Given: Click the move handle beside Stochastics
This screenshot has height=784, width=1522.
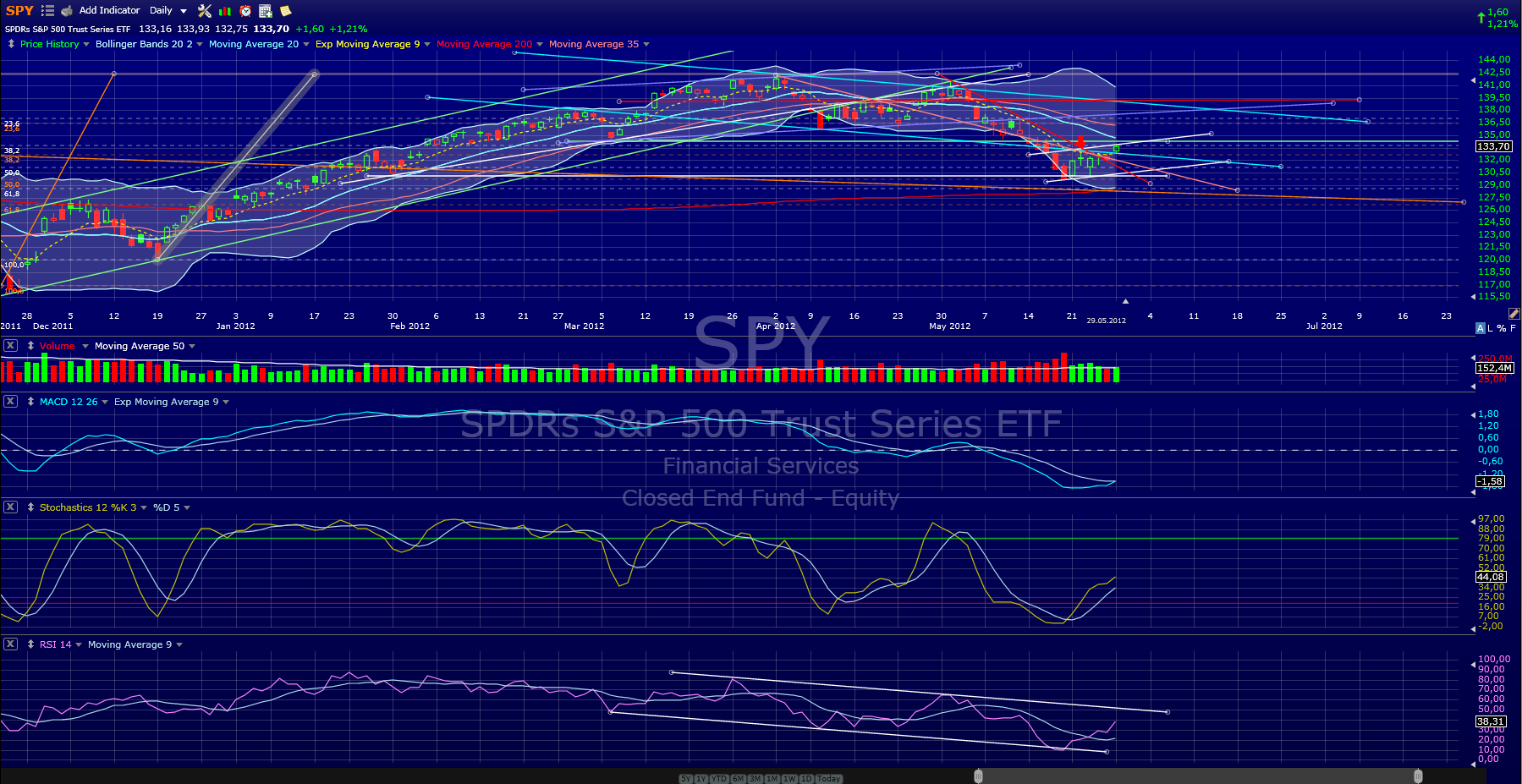Looking at the screenshot, I should [30, 507].
